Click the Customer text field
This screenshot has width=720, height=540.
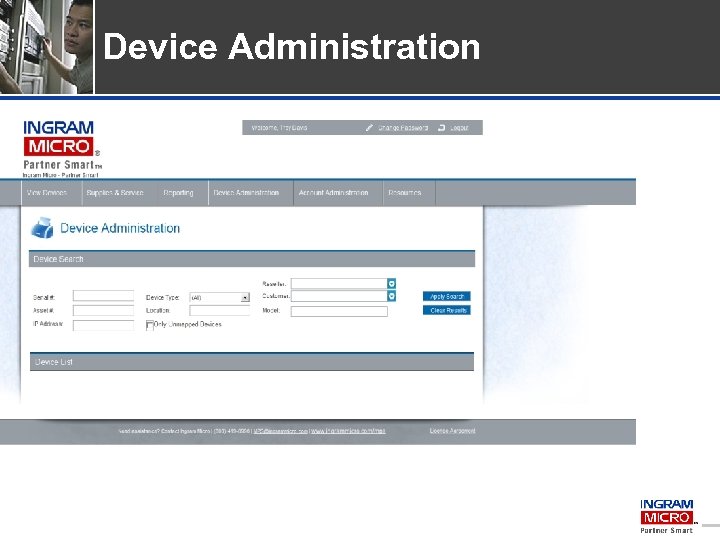pyautogui.click(x=339, y=296)
